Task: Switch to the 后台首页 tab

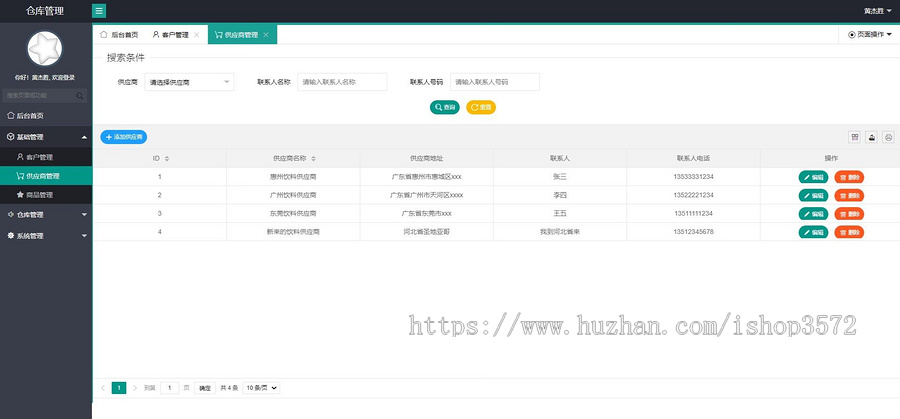Action: click(119, 34)
